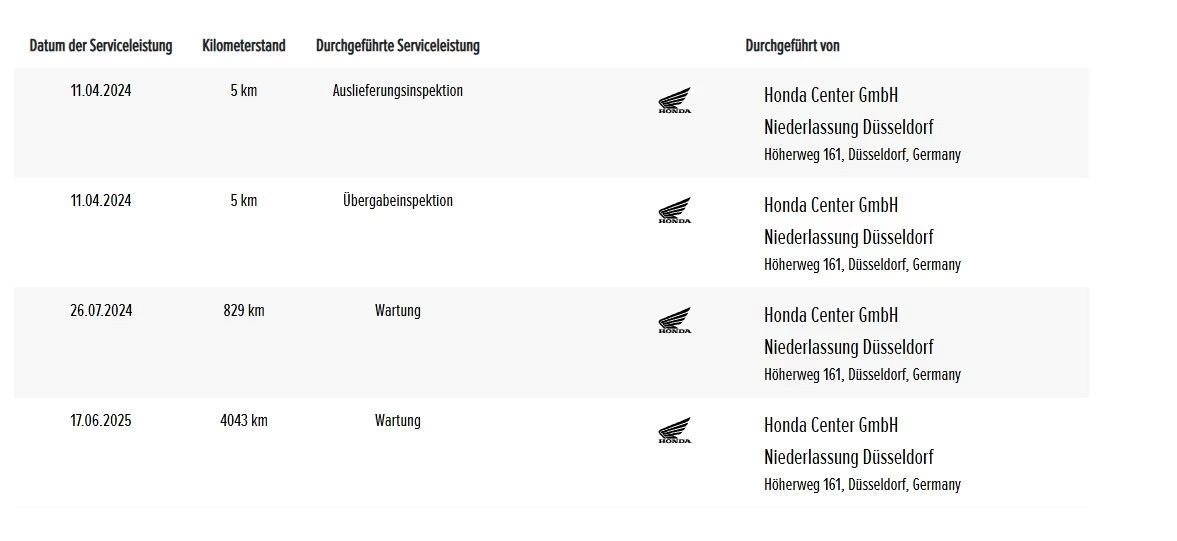Click the Honda logo in the 829 km row

[x=674, y=320]
